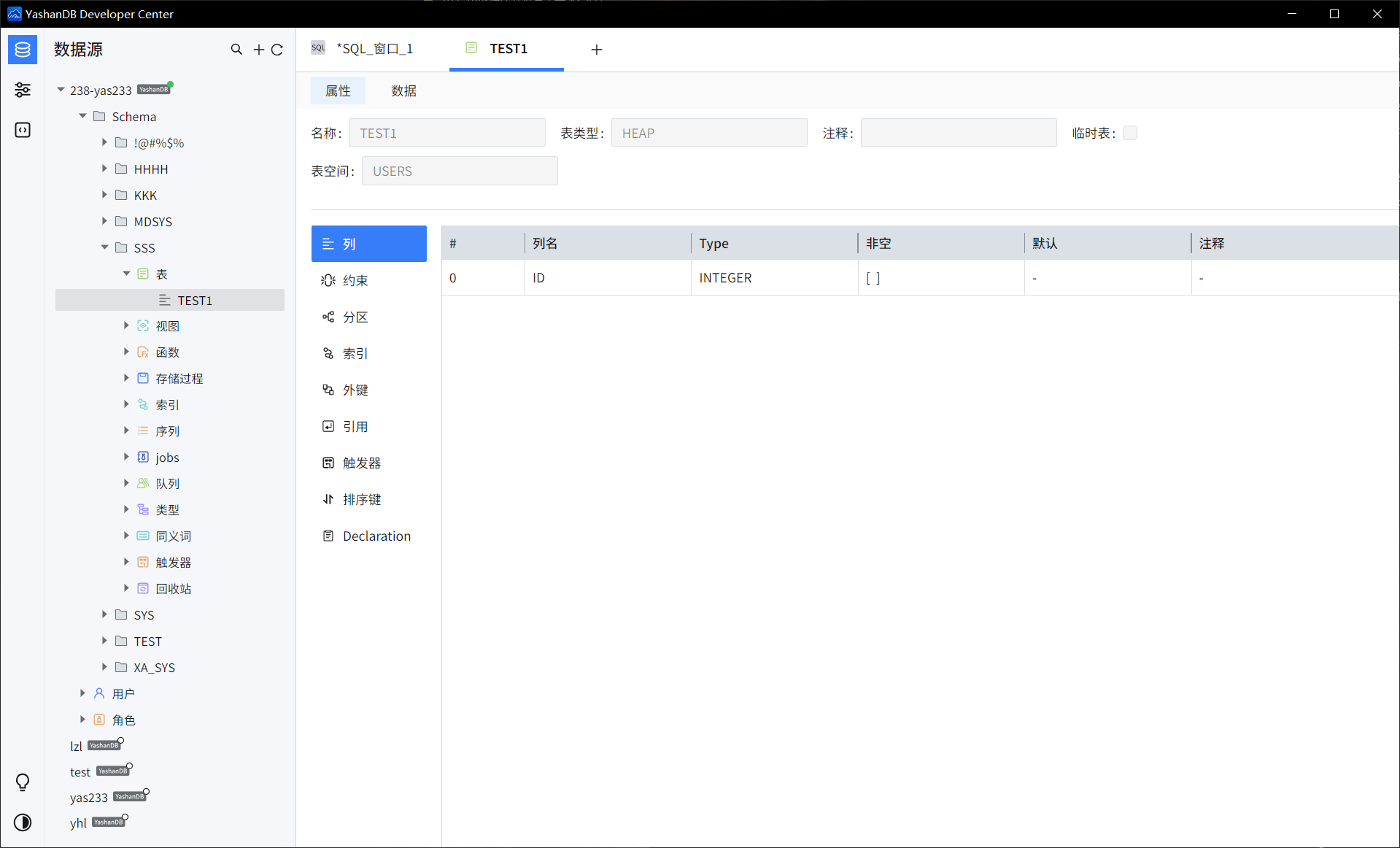Switch to the *SQL_窗口_1 tab
Image resolution: width=1400 pixels, height=848 pixels.
click(x=374, y=49)
